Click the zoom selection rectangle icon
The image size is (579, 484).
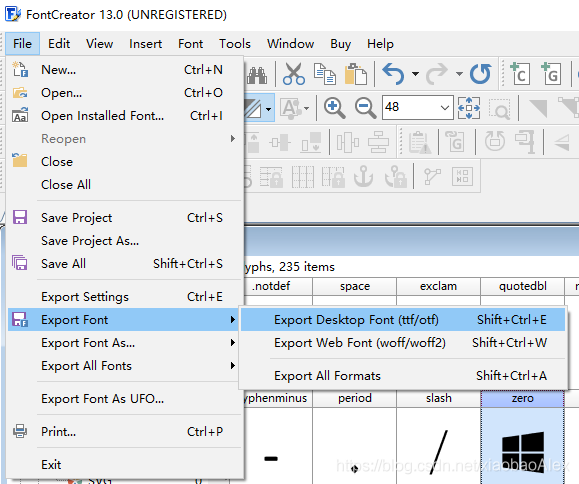coord(500,109)
